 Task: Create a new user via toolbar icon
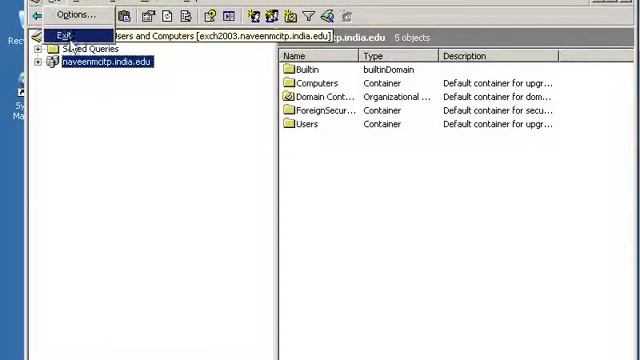point(254,16)
